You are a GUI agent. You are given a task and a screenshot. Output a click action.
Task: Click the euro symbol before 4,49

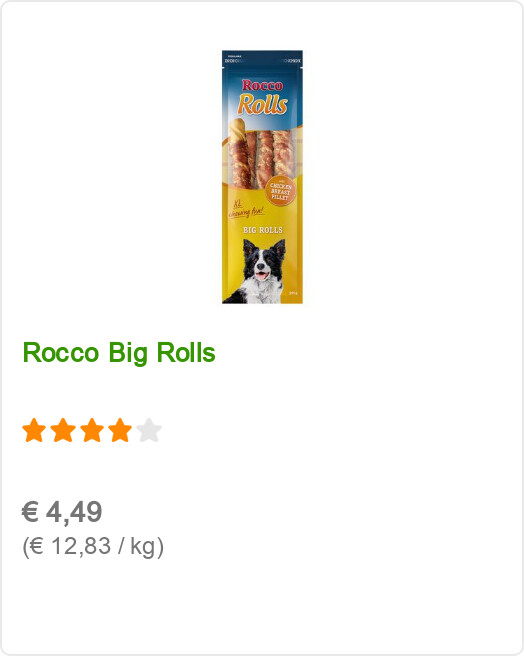pyautogui.click(x=31, y=512)
